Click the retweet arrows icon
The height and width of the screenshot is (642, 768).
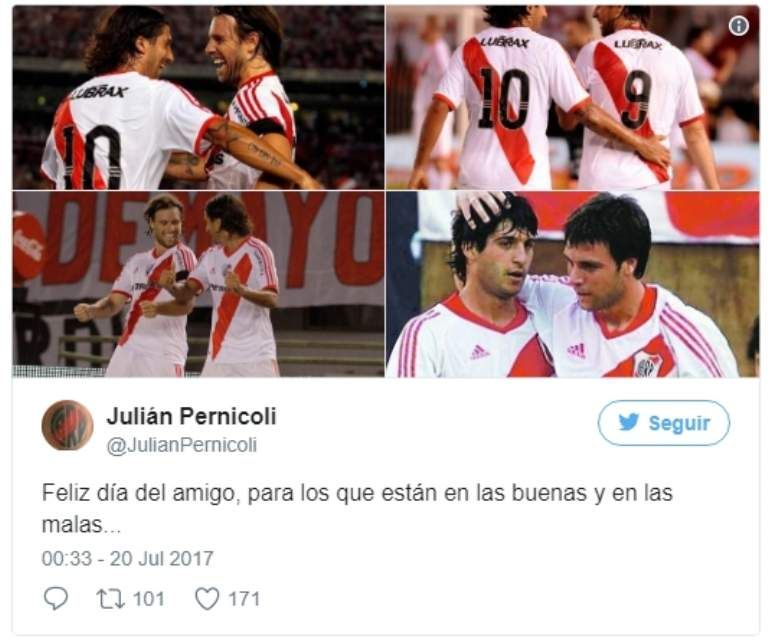(x=111, y=599)
